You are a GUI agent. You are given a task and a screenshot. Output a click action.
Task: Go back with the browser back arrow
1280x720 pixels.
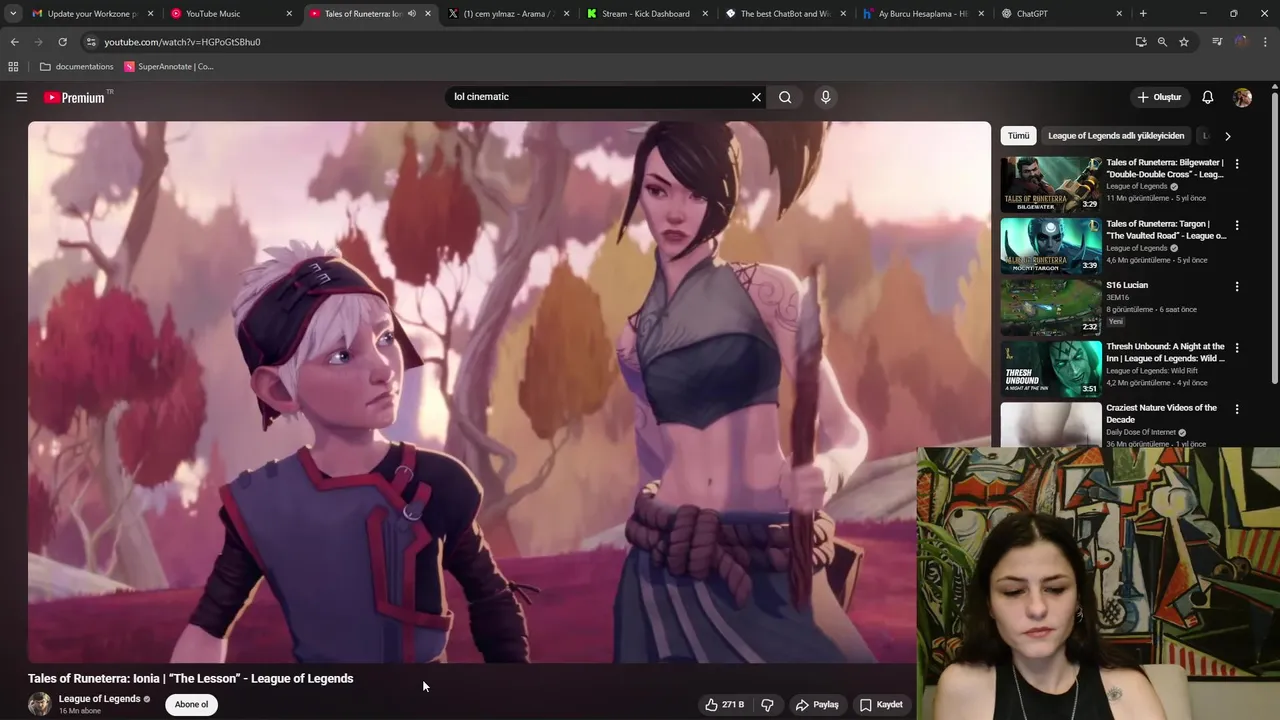[x=14, y=42]
